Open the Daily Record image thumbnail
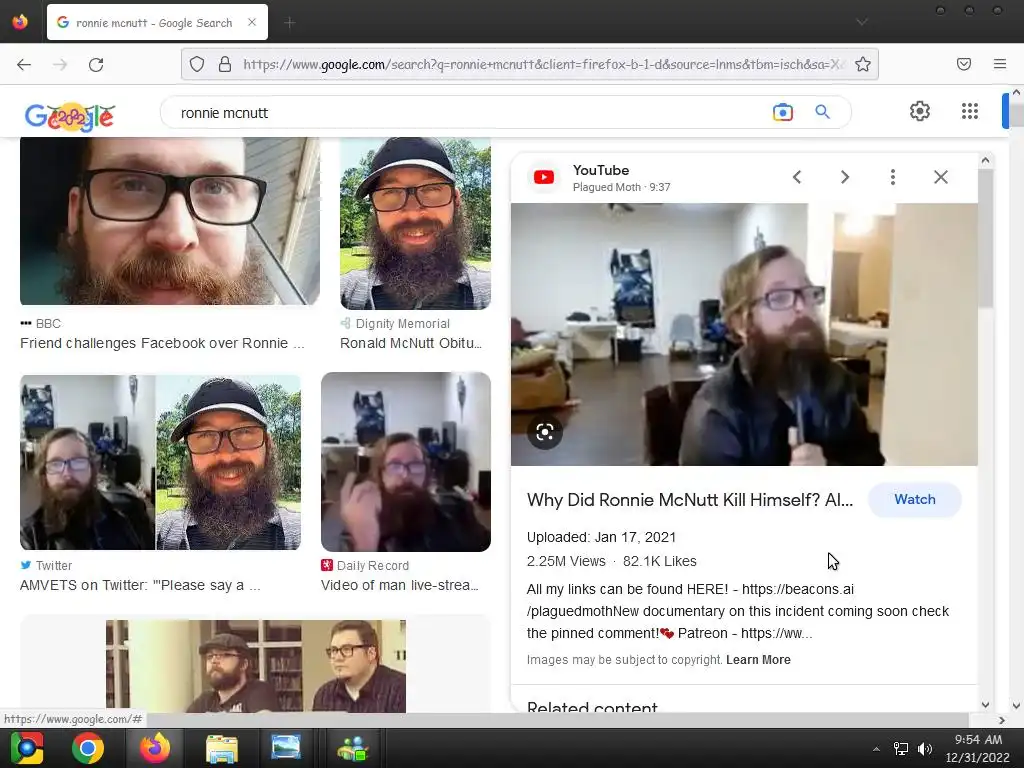1024x768 pixels. pyautogui.click(x=406, y=462)
